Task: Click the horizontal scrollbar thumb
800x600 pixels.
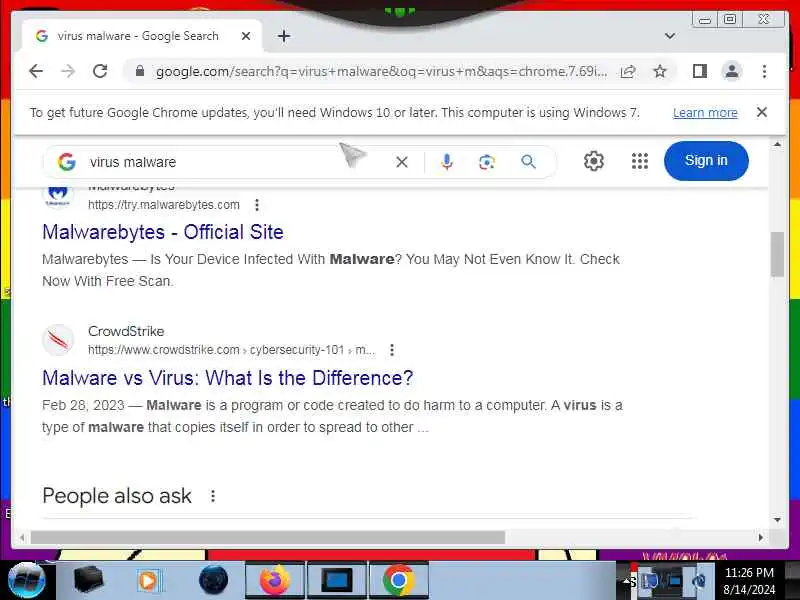Action: (268, 537)
